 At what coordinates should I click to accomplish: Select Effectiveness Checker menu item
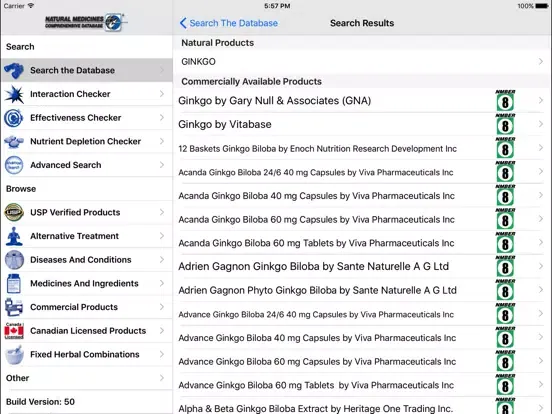(x=87, y=118)
